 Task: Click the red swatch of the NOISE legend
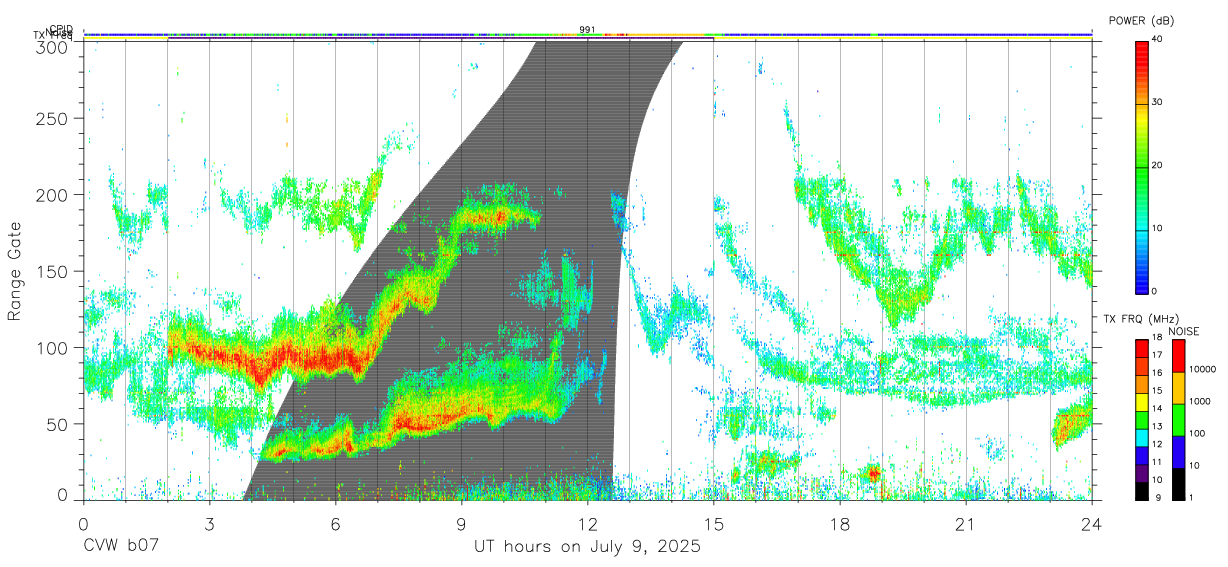(1177, 356)
